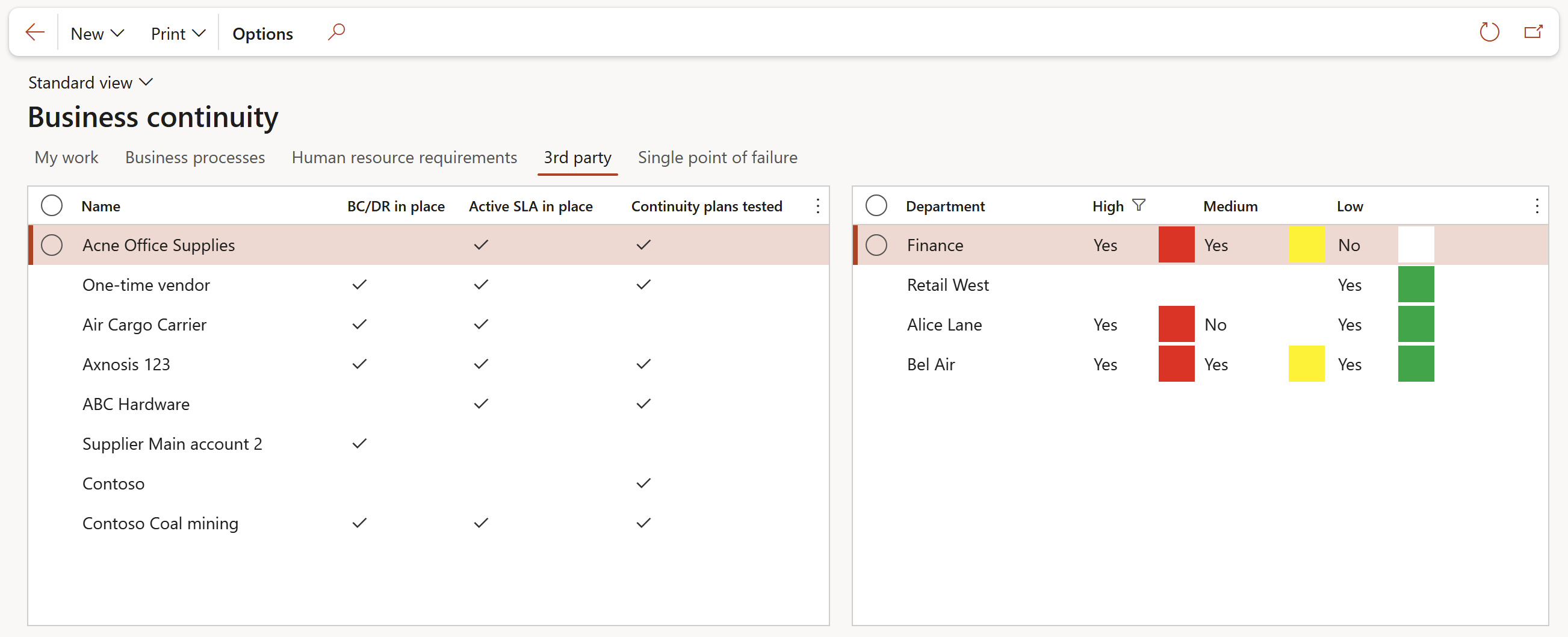
Task: Click BC/DR checkmark for One-time vendor
Action: pos(360,284)
